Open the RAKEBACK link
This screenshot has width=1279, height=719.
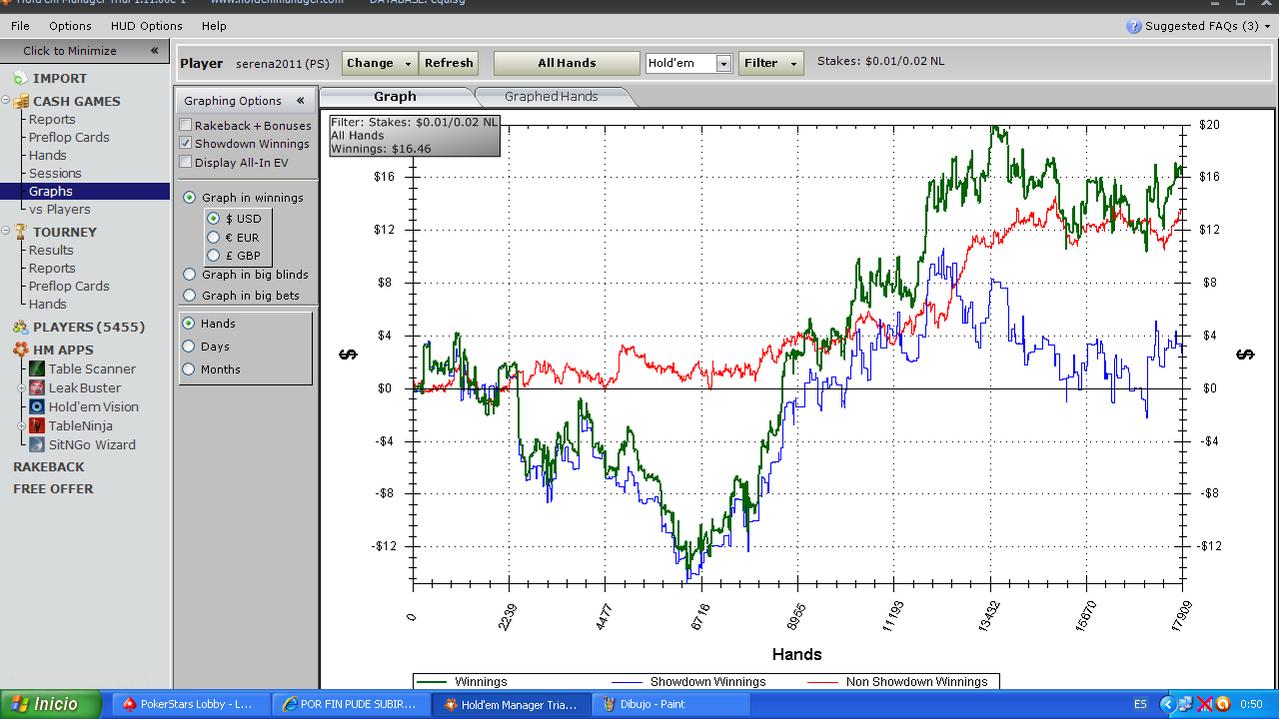pos(48,467)
